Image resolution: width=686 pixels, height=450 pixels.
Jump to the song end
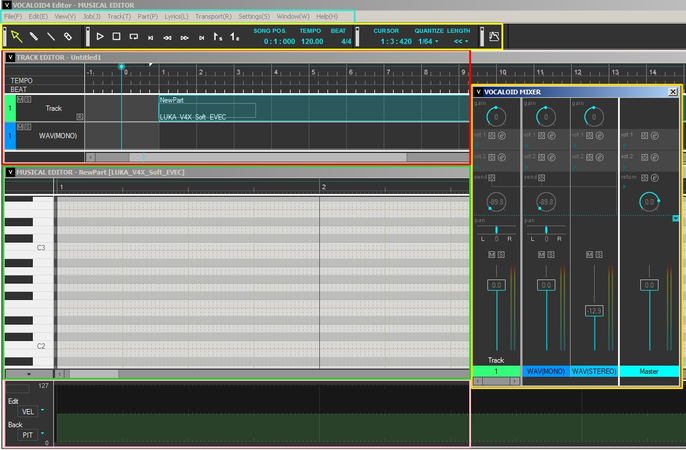(201, 38)
